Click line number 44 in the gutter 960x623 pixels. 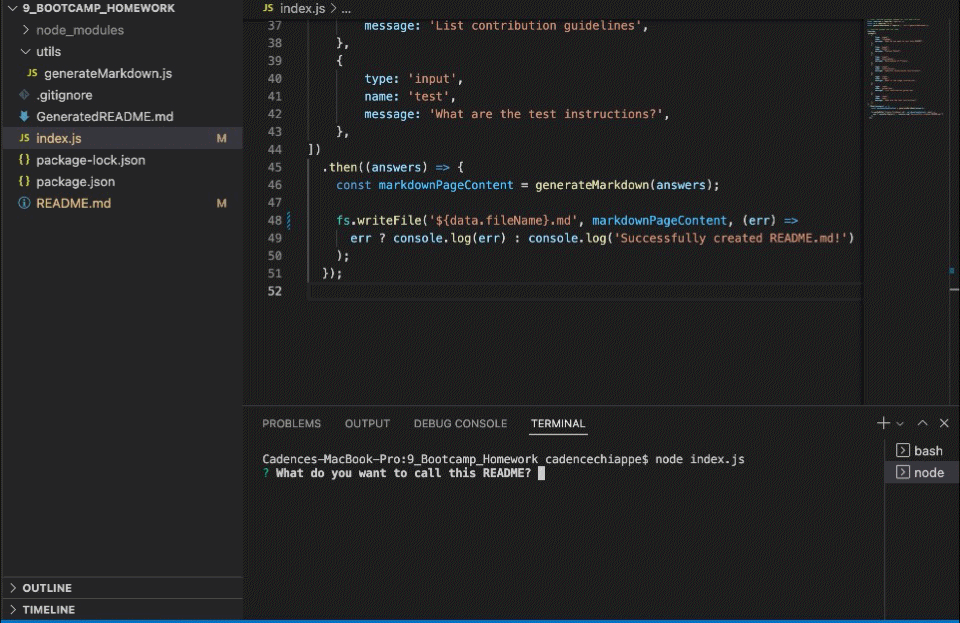point(274,149)
